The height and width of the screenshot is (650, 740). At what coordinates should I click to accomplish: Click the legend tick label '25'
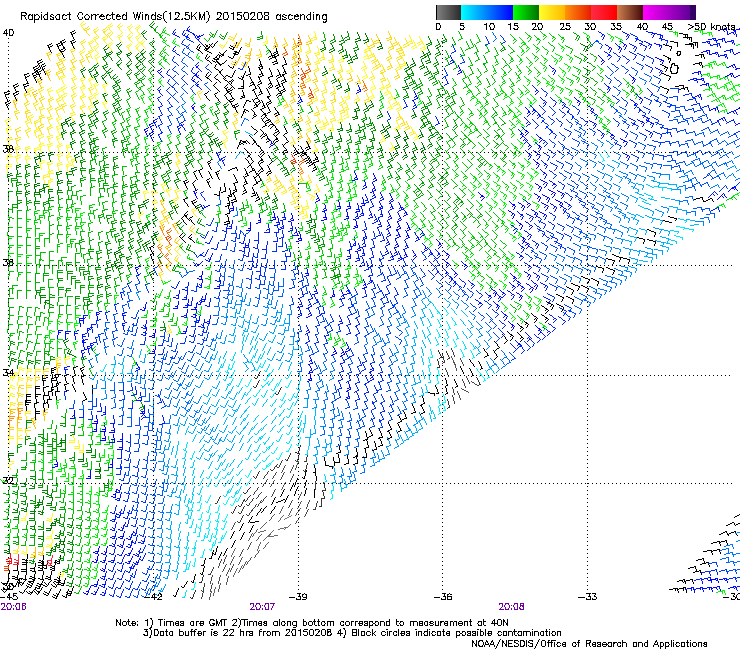[565, 27]
